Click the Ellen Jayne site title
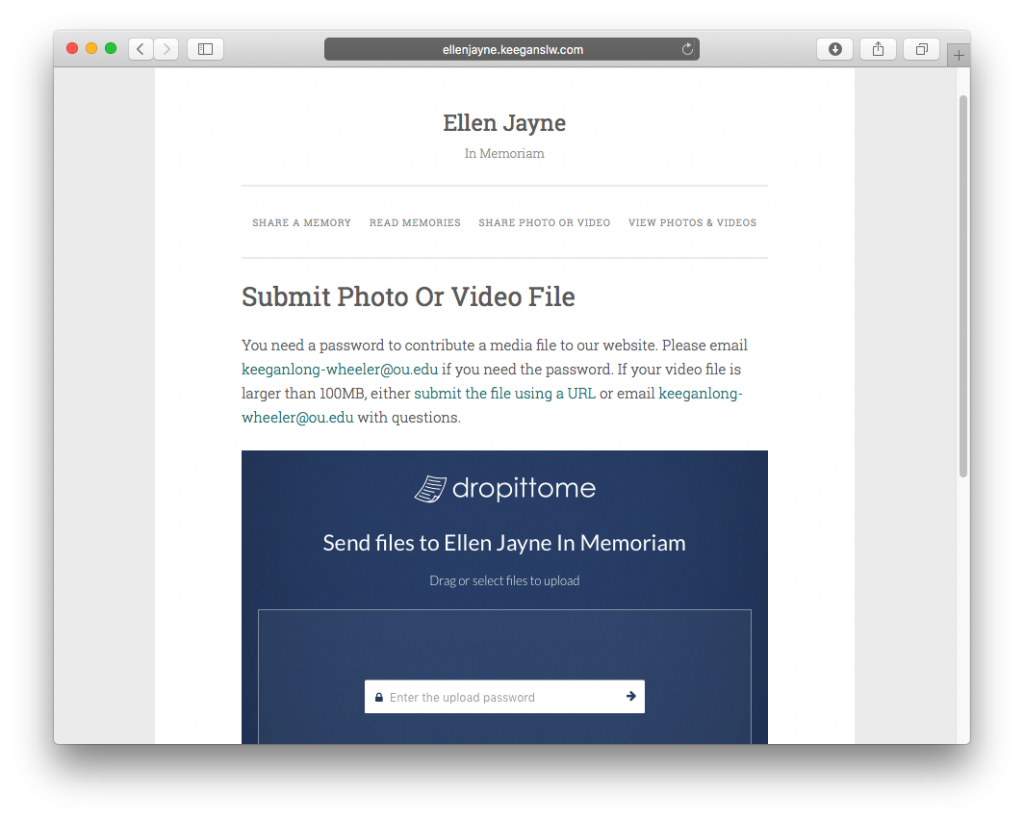Screen dimensions: 1024x821 (504, 123)
